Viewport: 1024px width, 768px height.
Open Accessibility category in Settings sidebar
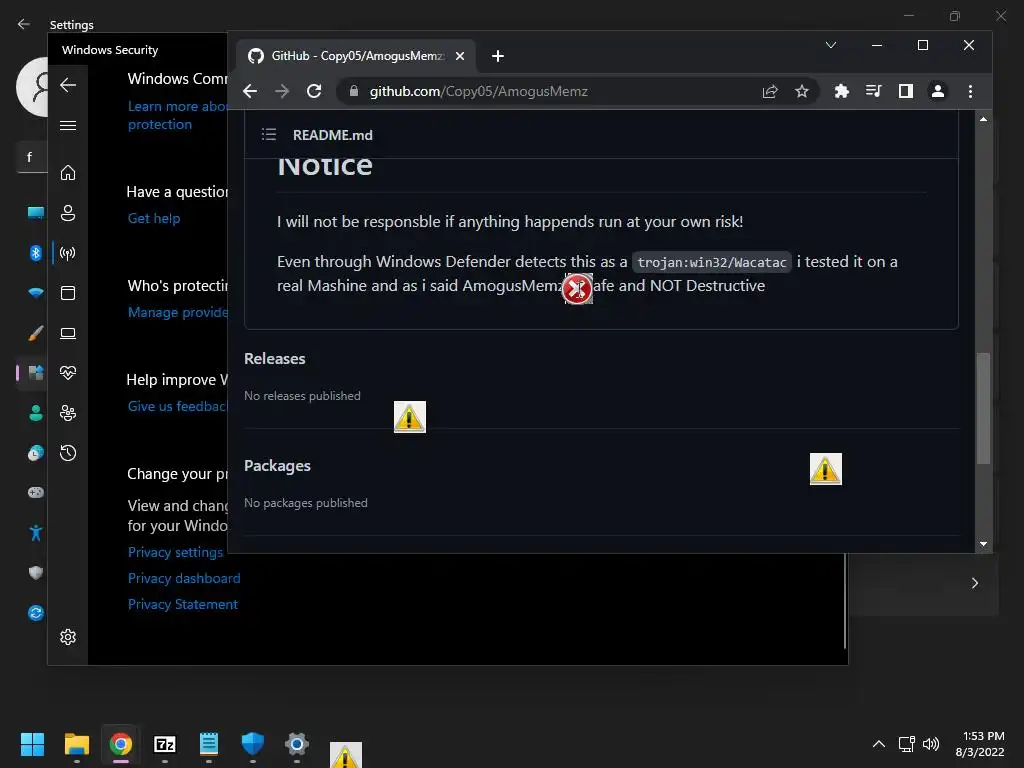pos(35,533)
